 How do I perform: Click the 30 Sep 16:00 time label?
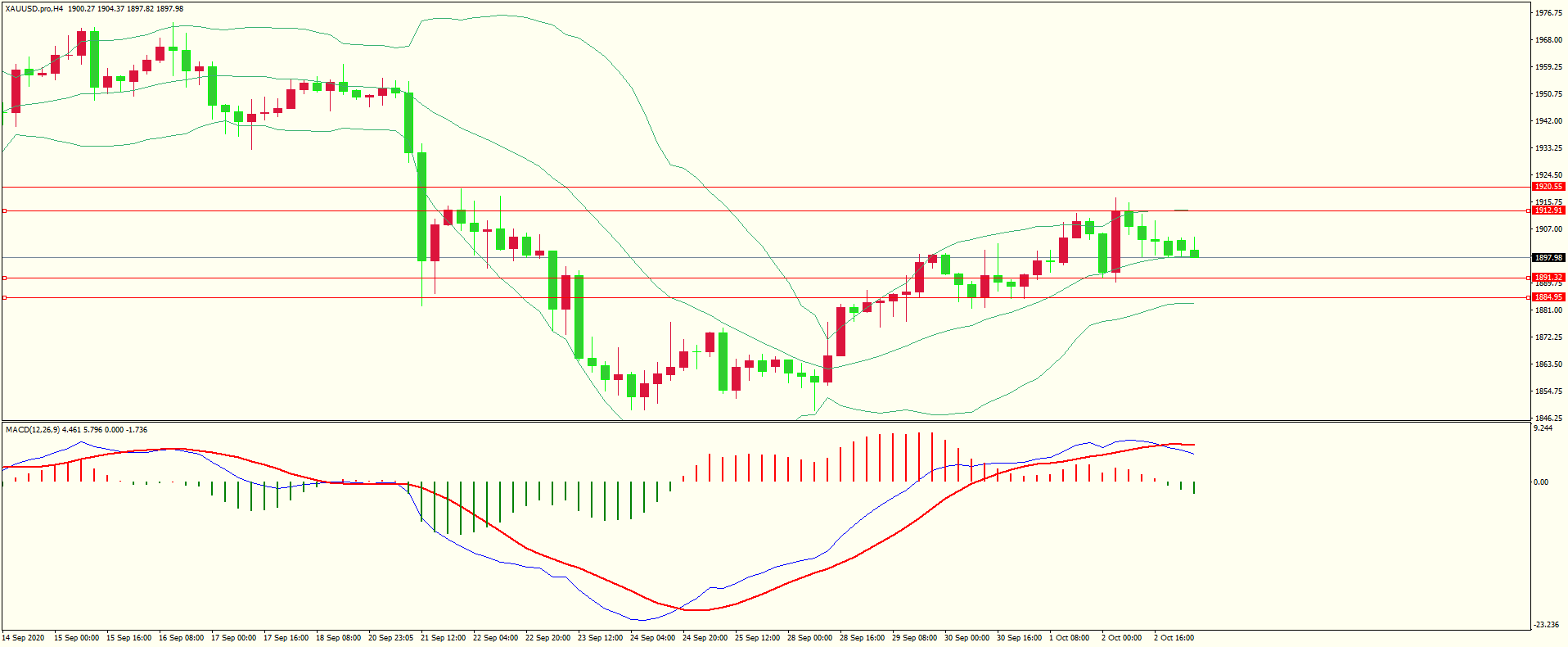[x=1019, y=638]
